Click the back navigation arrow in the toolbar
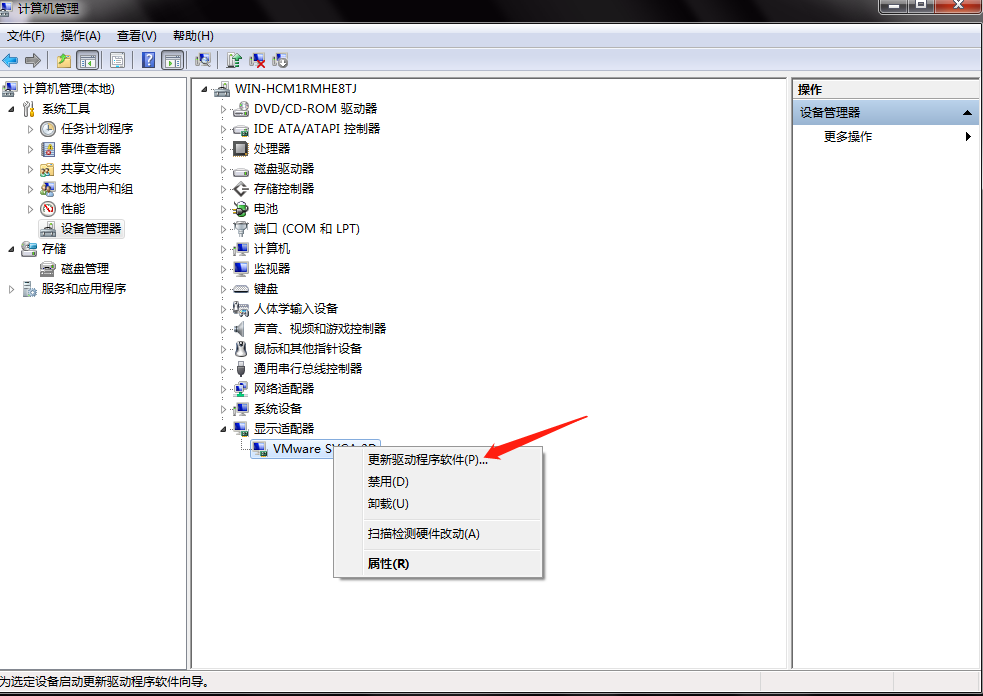983x696 pixels. click(x=10, y=60)
